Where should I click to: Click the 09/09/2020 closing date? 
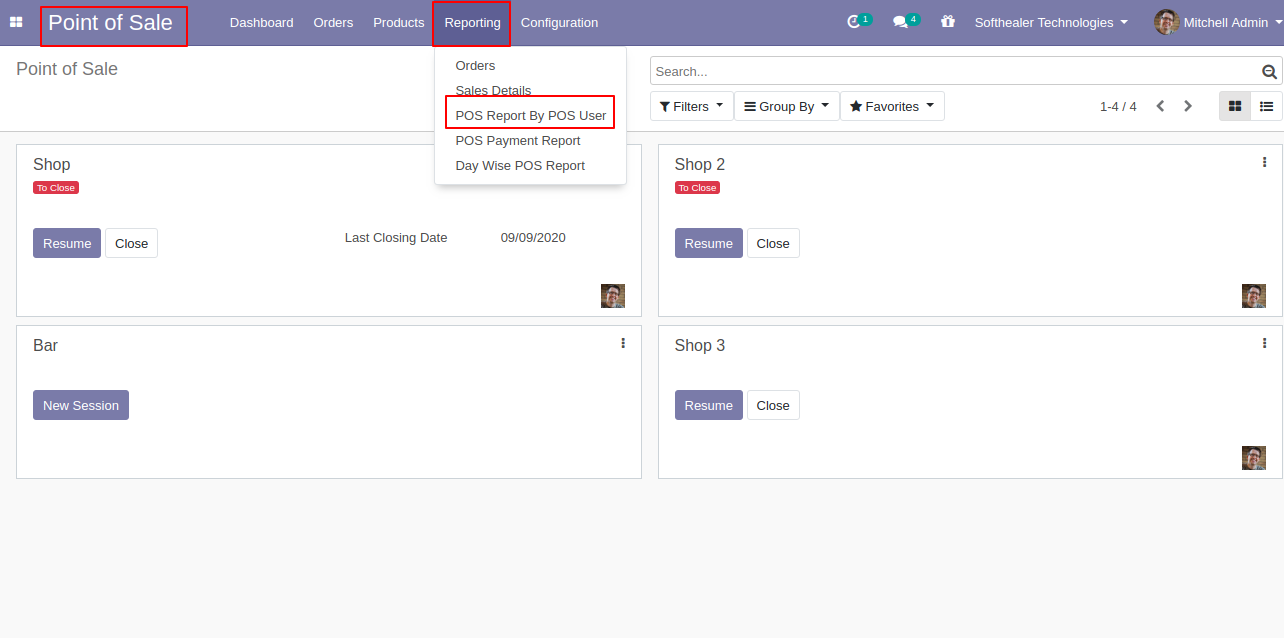point(533,237)
